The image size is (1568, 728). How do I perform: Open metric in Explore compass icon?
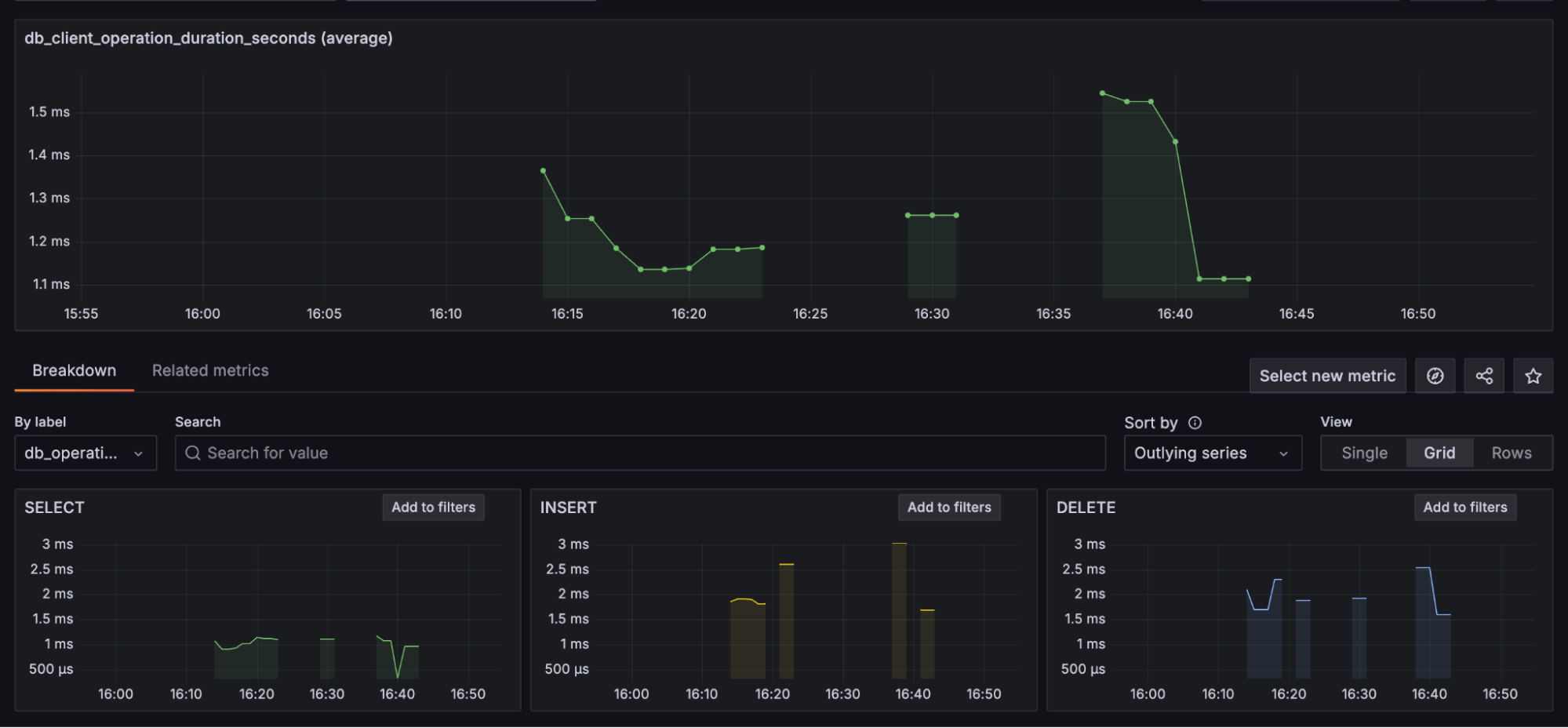pyautogui.click(x=1435, y=376)
